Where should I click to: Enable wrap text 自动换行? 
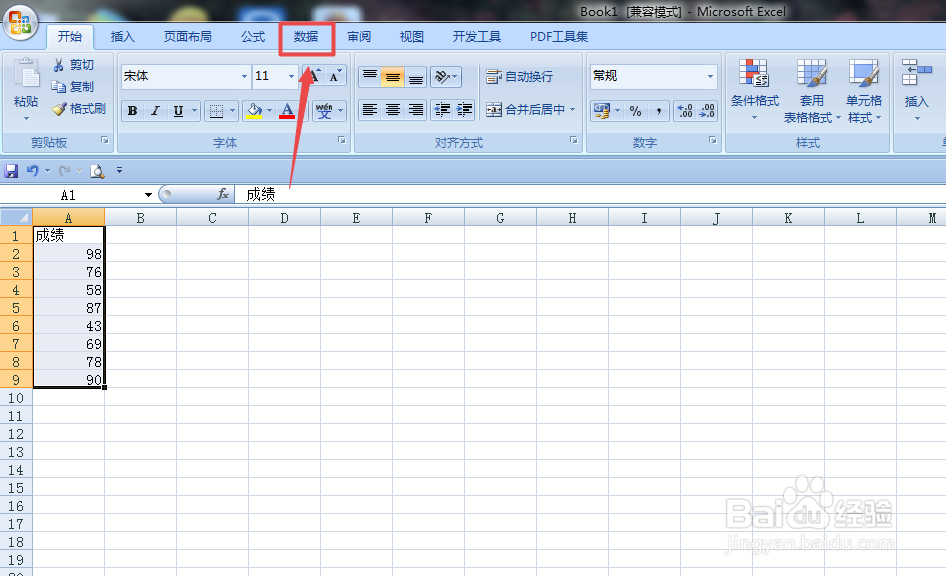519,77
